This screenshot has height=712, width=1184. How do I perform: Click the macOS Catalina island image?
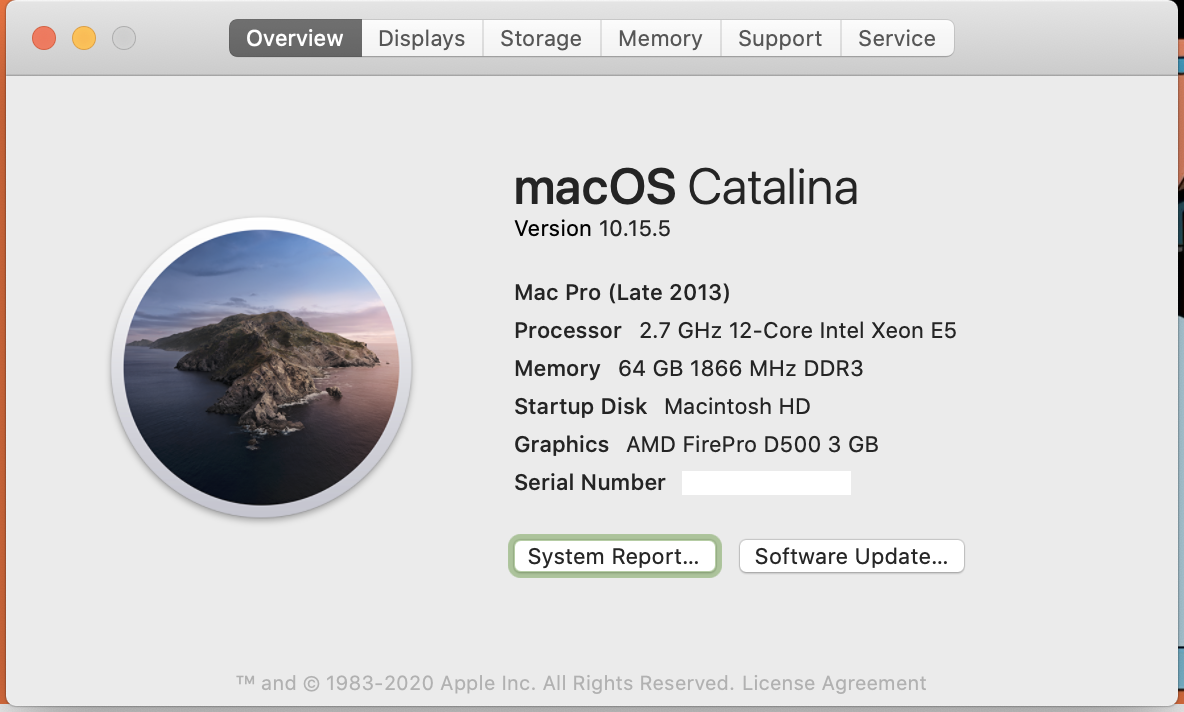click(x=261, y=367)
